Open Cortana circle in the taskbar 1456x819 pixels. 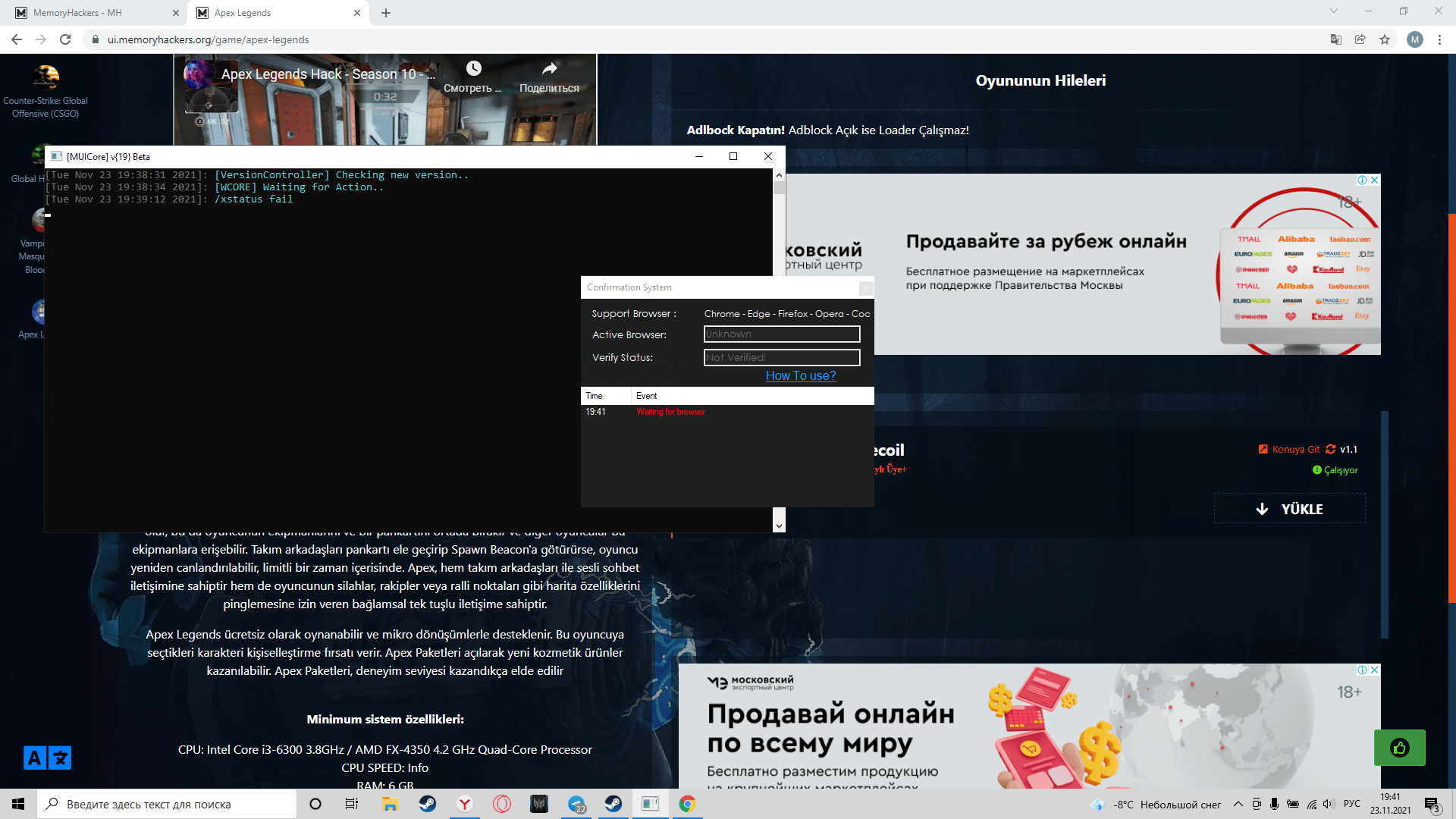(x=315, y=804)
